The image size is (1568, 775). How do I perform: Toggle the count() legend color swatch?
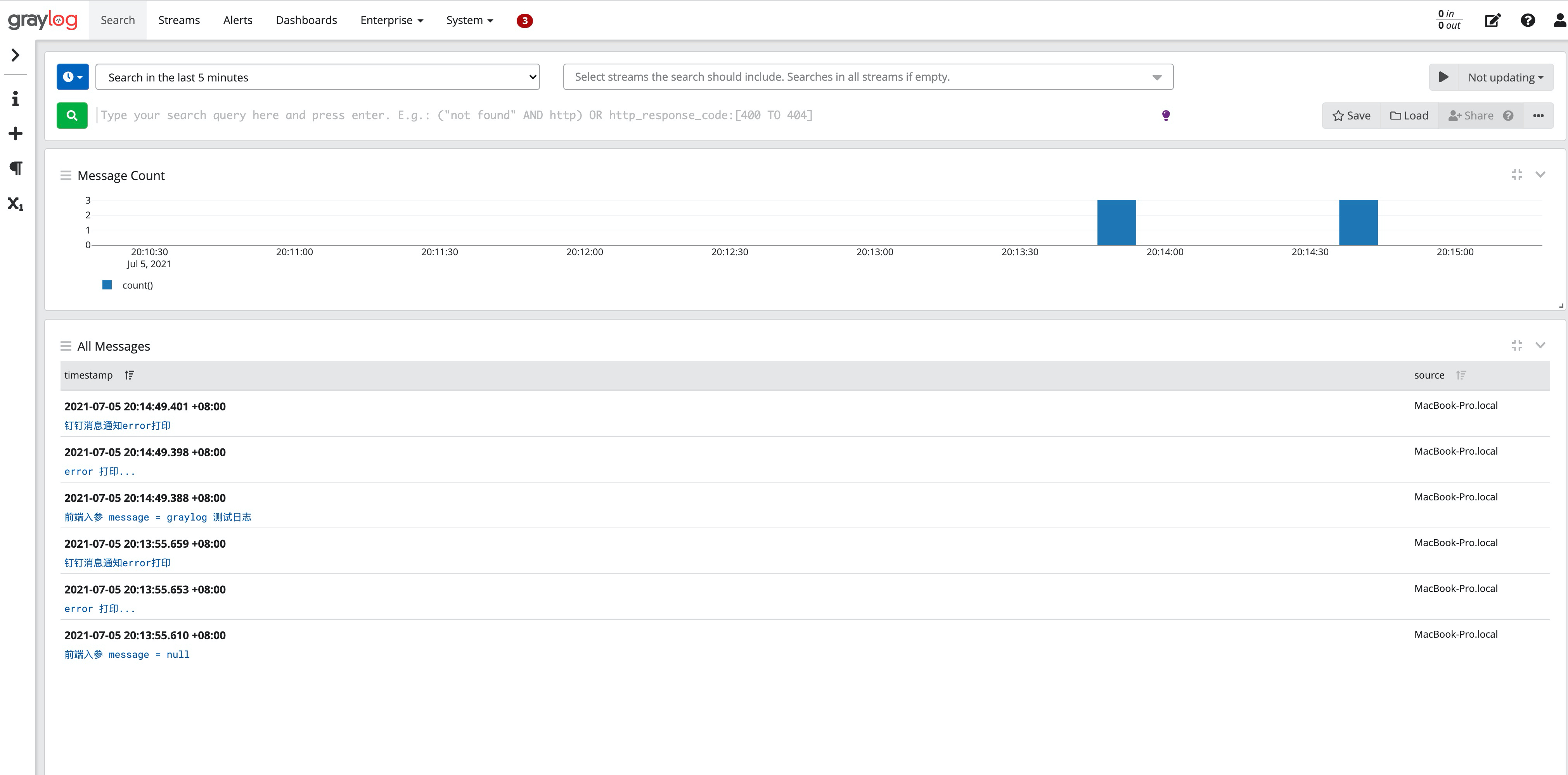(107, 284)
